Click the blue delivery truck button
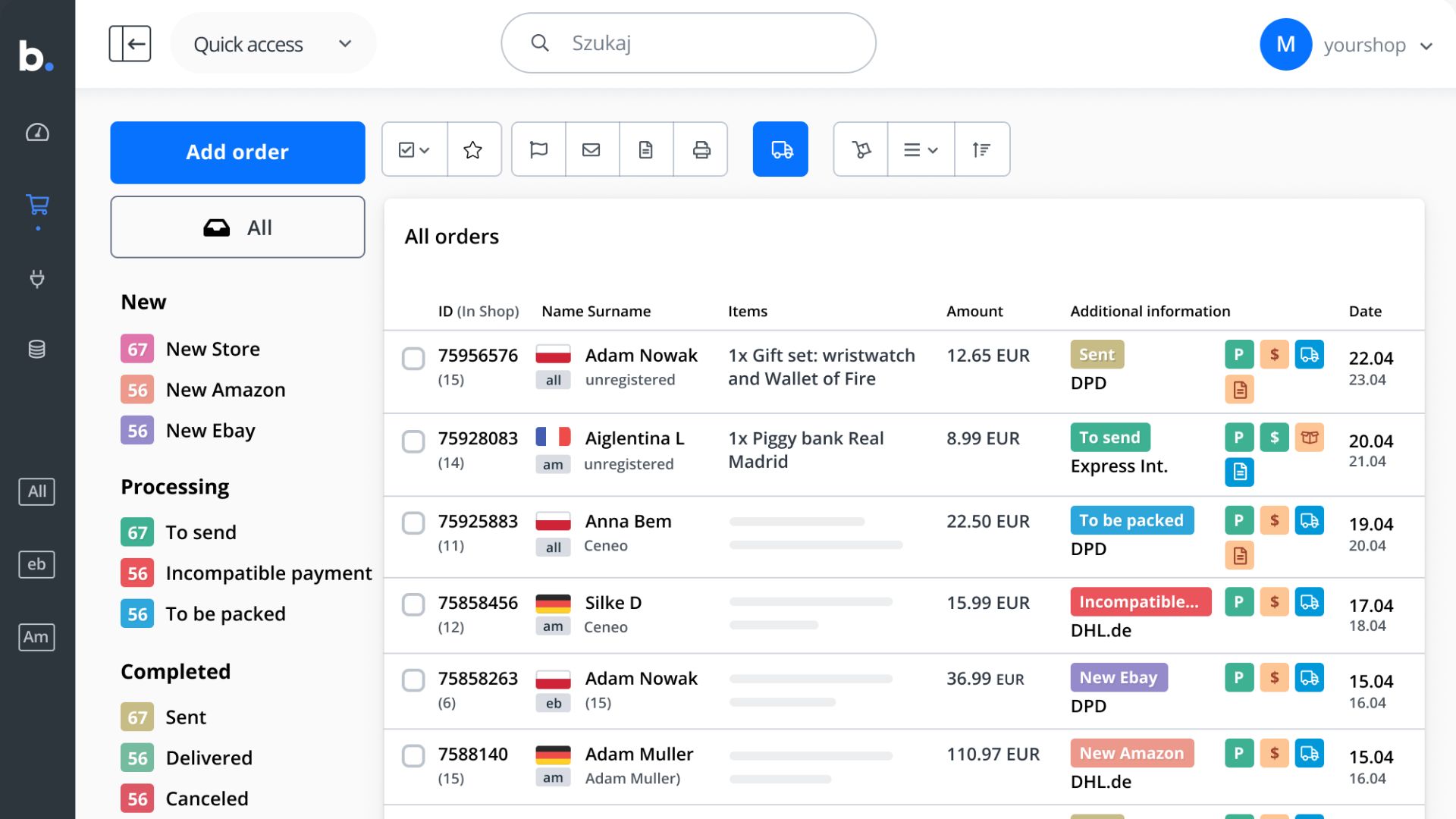Image resolution: width=1456 pixels, height=819 pixels. tap(780, 149)
